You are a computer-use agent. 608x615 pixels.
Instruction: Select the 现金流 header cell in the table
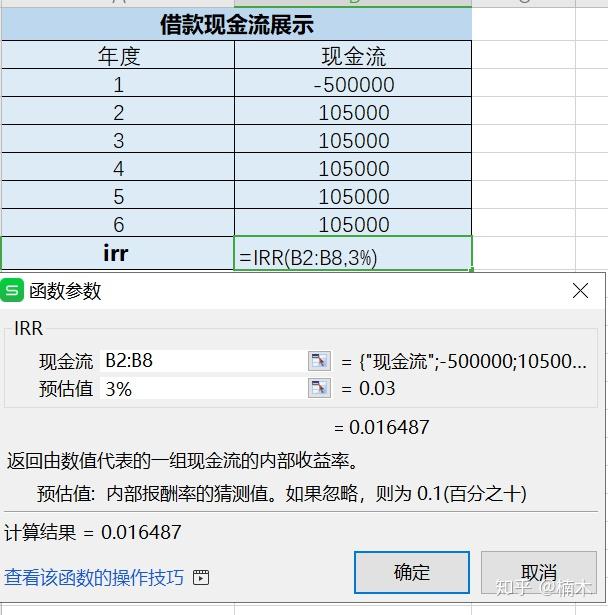tap(353, 55)
